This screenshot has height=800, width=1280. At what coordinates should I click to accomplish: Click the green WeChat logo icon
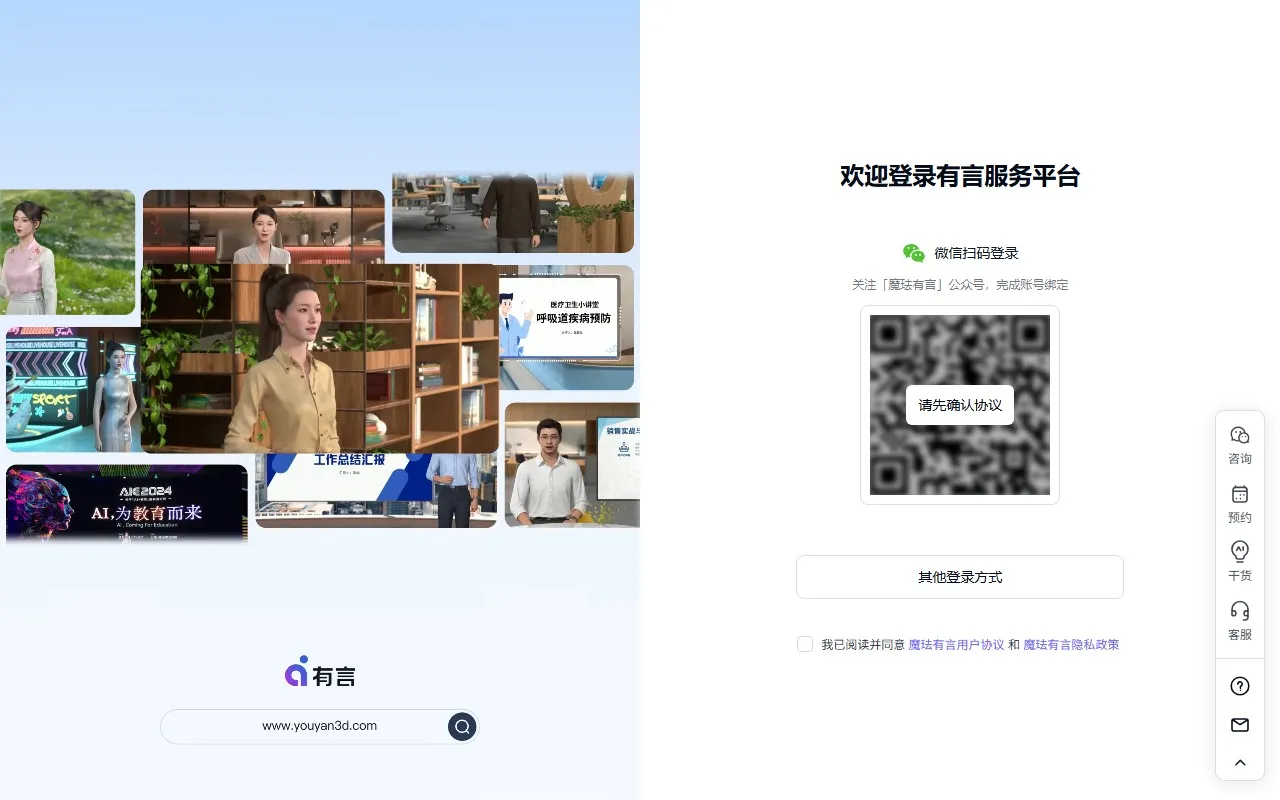(x=913, y=254)
